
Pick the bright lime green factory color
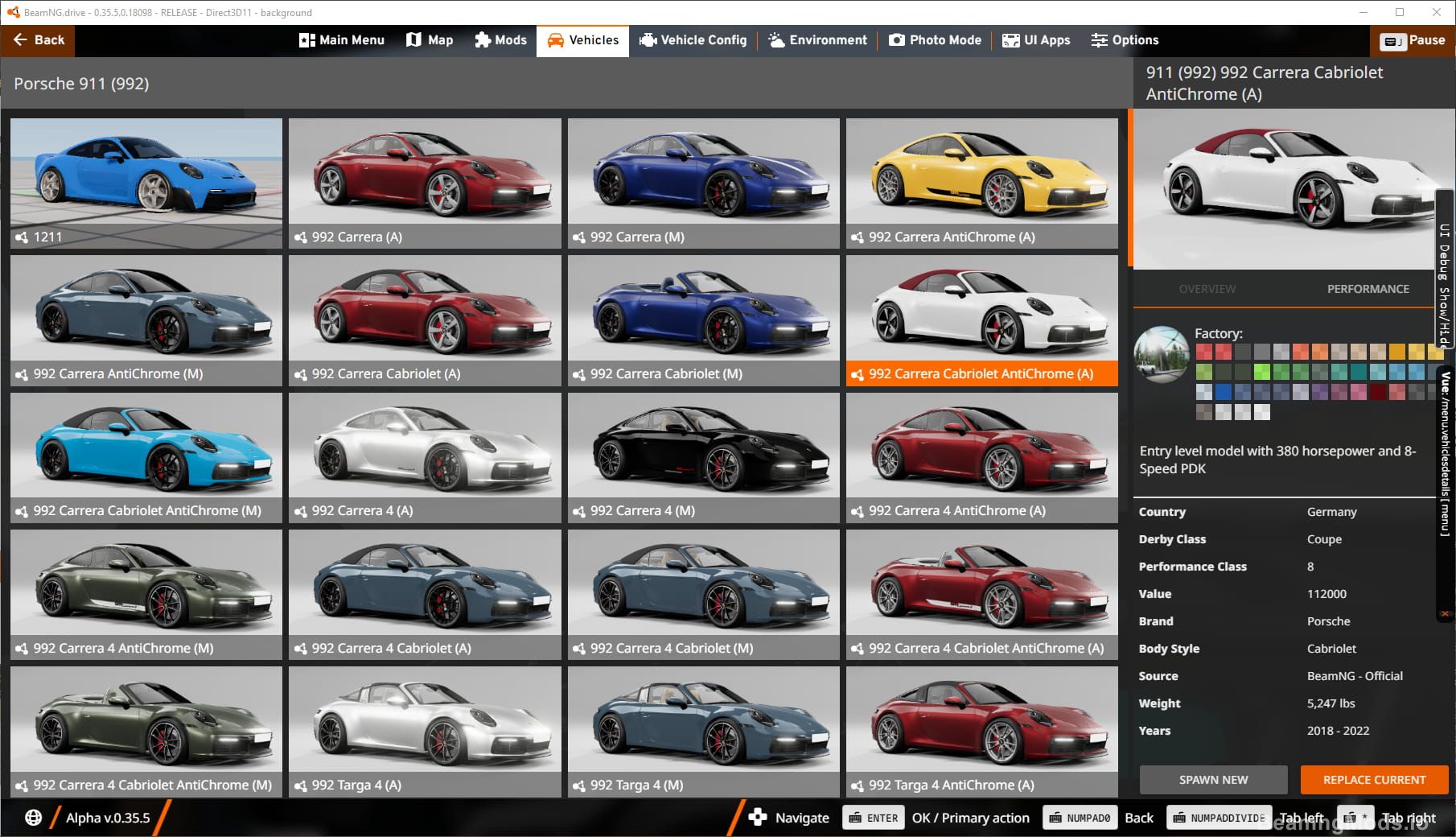(x=1262, y=372)
